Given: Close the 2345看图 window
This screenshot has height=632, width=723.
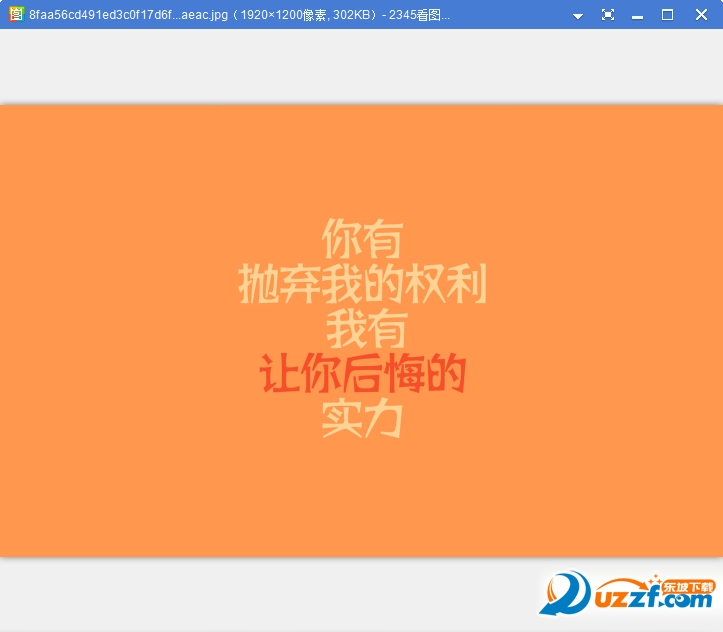Looking at the screenshot, I should pyautogui.click(x=701, y=15).
